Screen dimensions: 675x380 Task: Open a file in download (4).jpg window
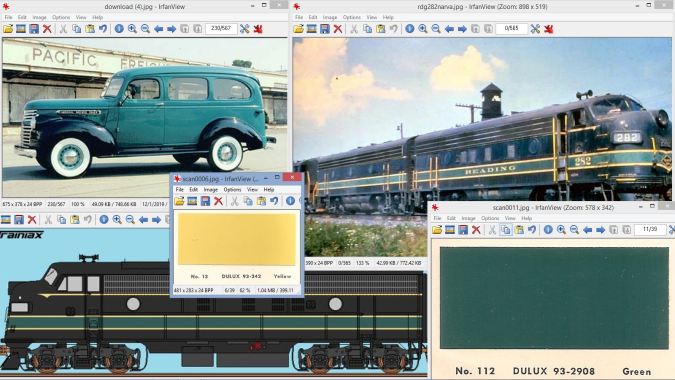click(8, 29)
